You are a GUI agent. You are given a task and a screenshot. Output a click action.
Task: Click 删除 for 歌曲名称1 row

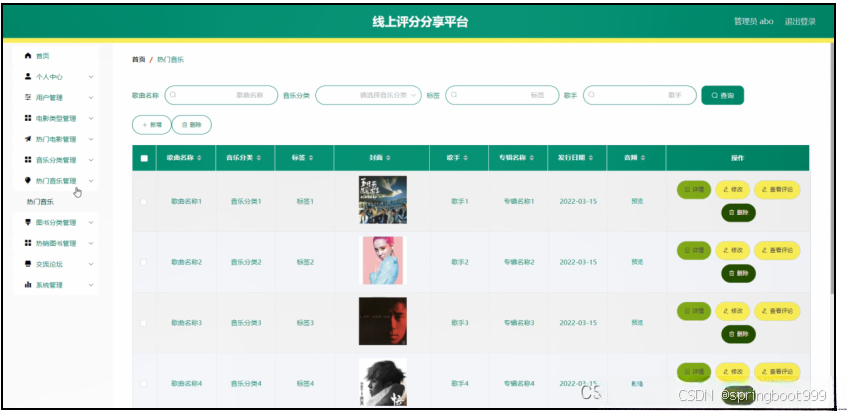(738, 213)
